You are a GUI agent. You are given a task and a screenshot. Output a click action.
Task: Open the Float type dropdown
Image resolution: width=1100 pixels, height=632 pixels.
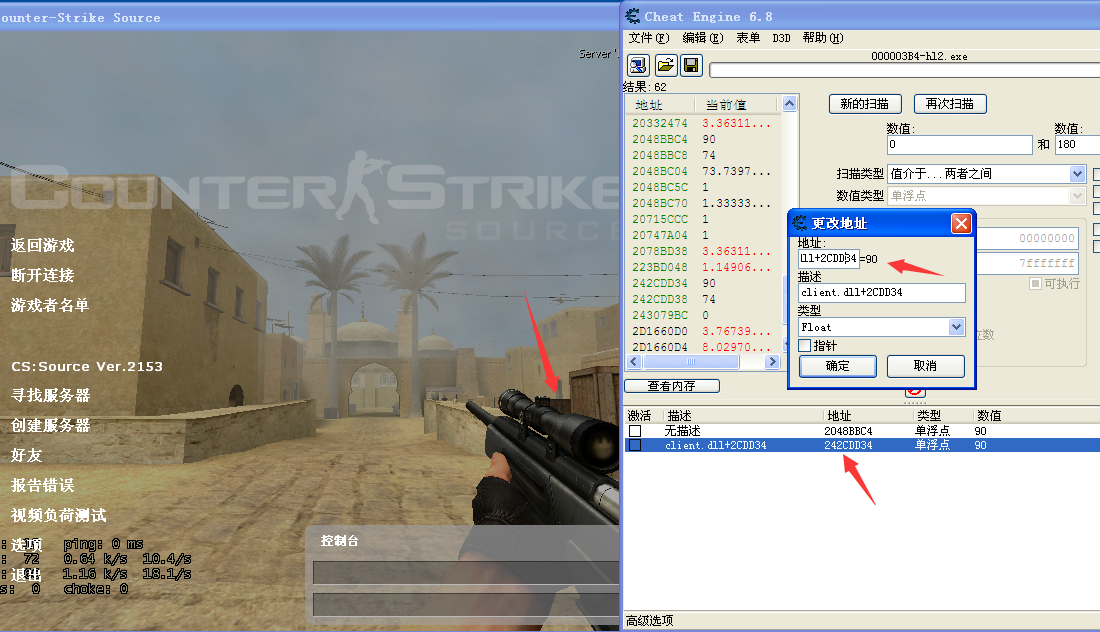pyautogui.click(x=956, y=327)
